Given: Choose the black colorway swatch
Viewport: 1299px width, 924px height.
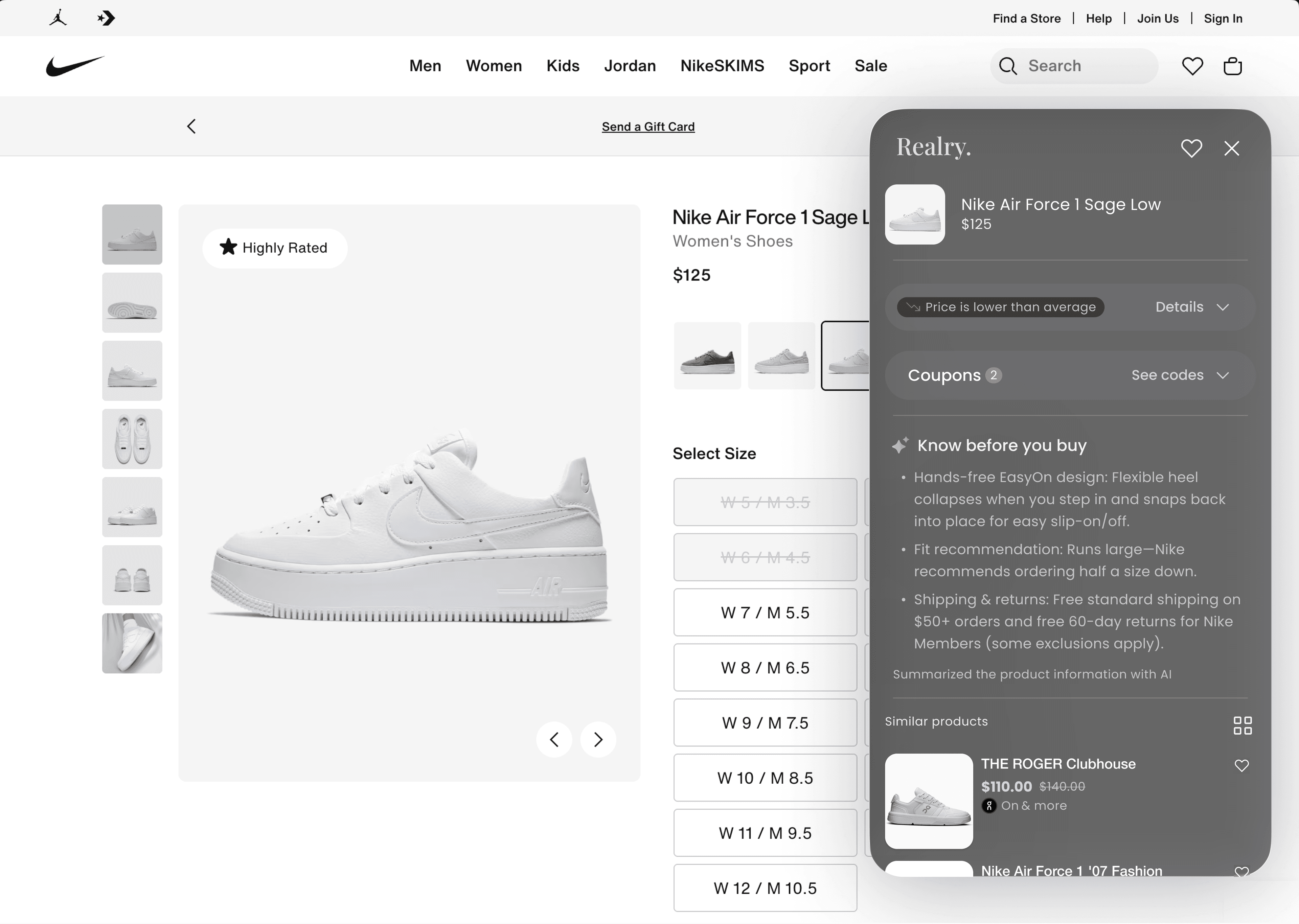Looking at the screenshot, I should (707, 355).
